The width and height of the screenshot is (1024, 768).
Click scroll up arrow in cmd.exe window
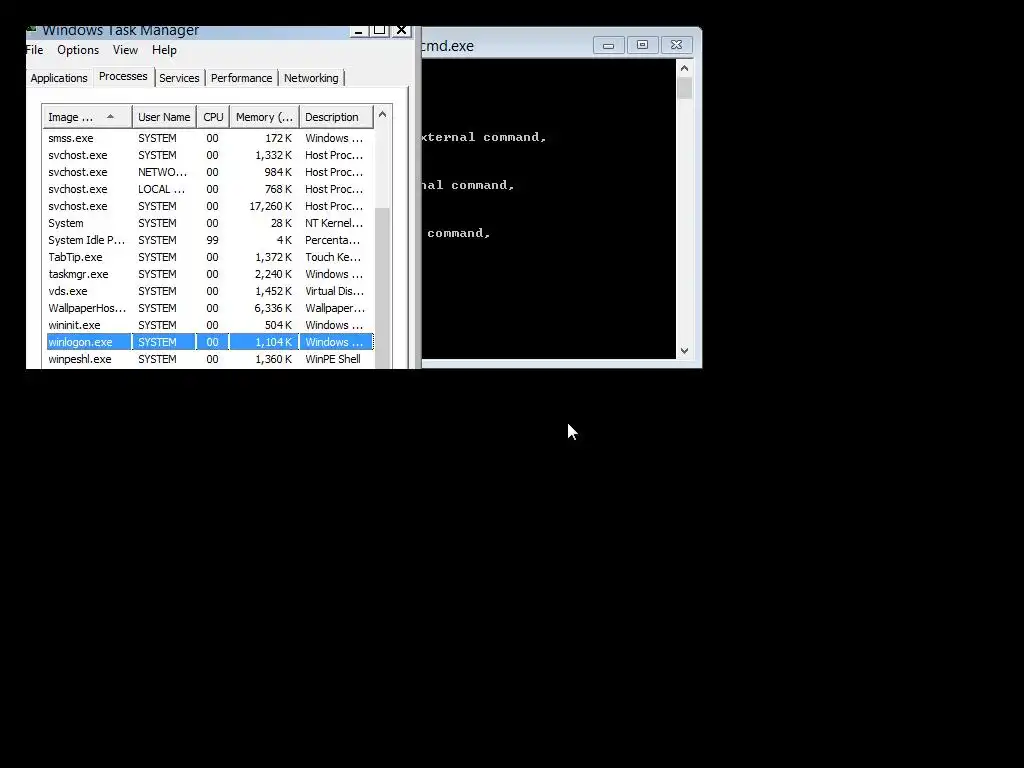point(684,69)
